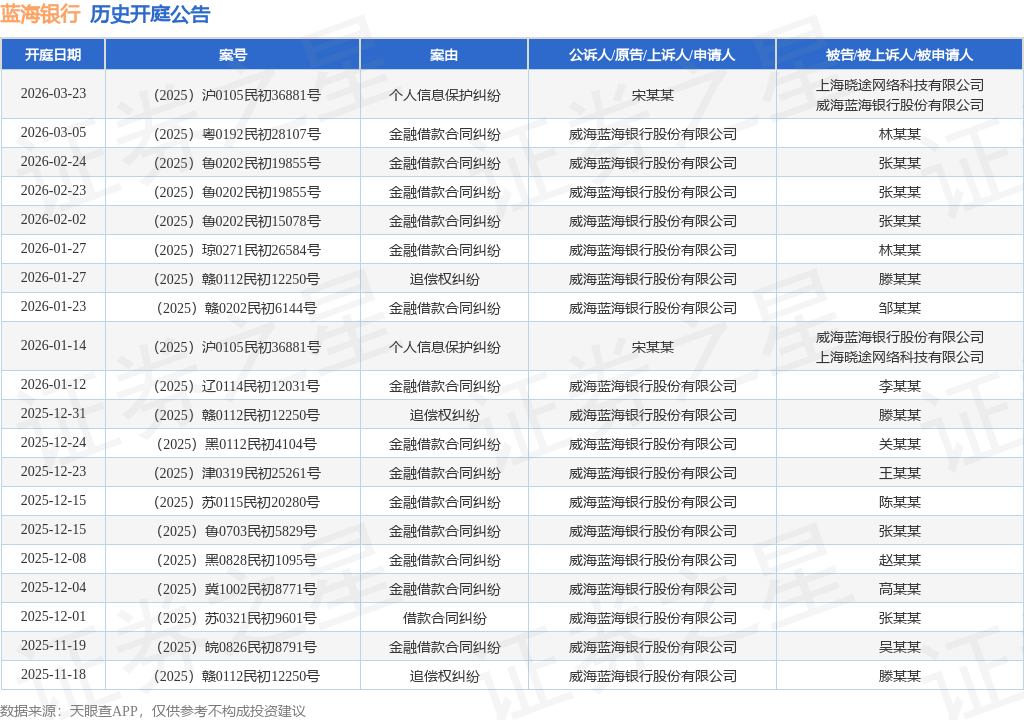The height and width of the screenshot is (720, 1024).
Task: Select the date 2025-11-18
Action: pos(54,674)
